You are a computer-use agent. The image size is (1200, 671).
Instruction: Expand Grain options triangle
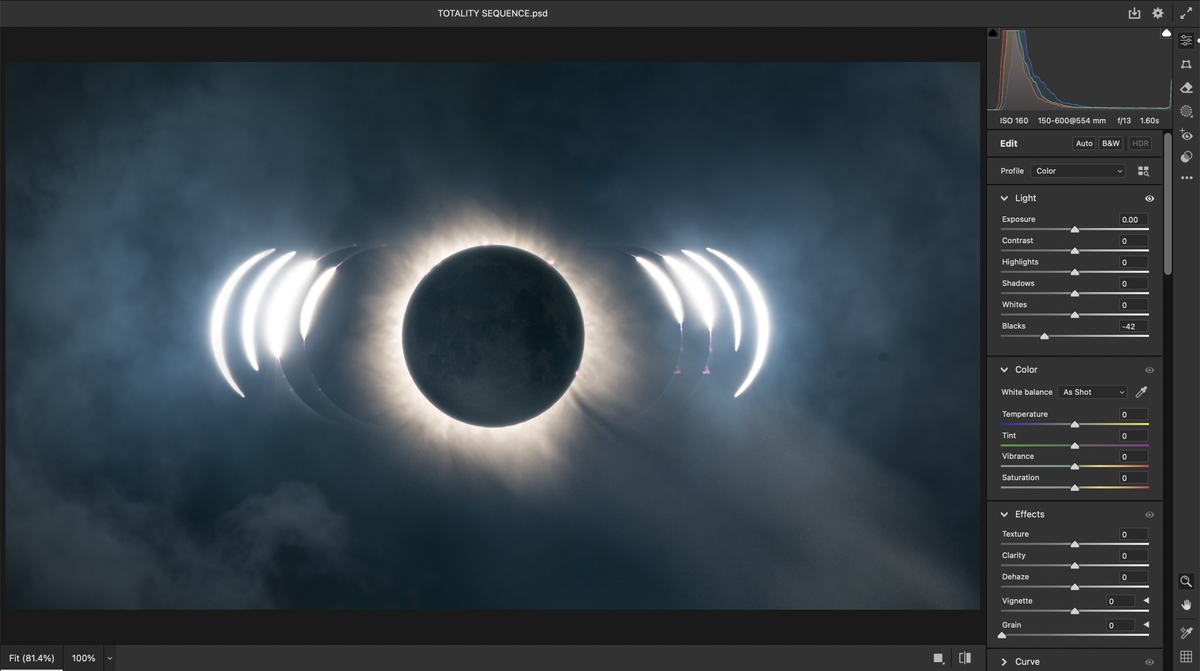(x=1146, y=625)
